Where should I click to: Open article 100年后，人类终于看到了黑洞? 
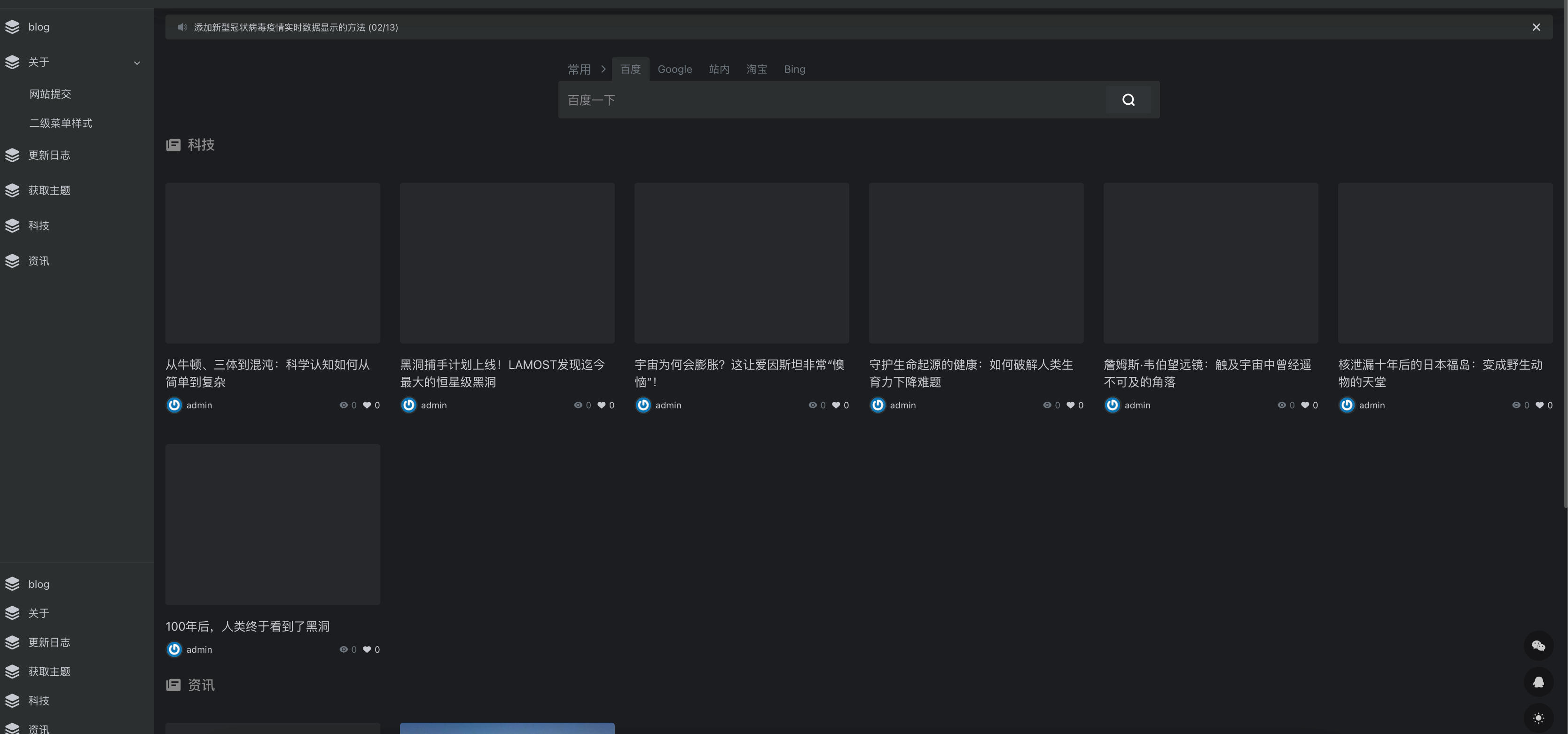[x=247, y=626]
